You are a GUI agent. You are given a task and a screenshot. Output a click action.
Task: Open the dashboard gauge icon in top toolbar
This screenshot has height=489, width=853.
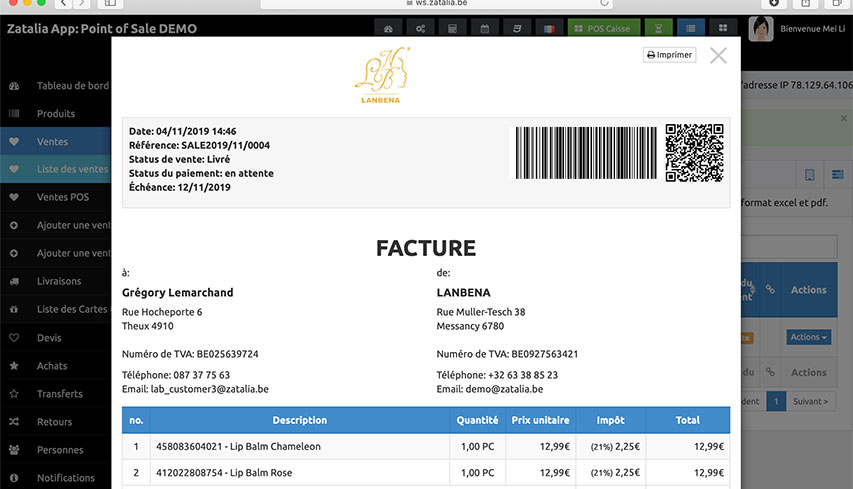point(388,28)
